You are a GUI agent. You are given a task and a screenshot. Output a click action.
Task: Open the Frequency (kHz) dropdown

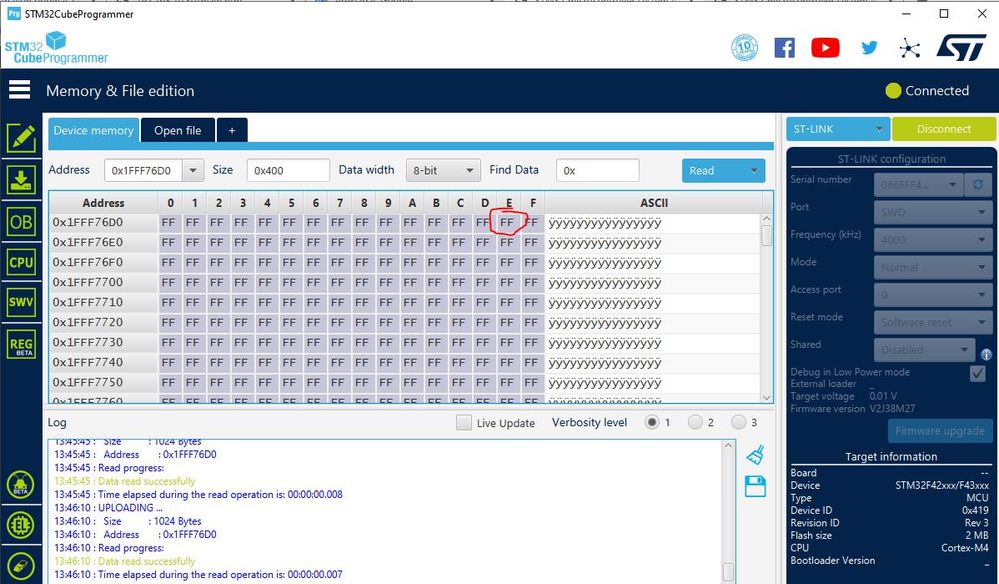(x=933, y=240)
